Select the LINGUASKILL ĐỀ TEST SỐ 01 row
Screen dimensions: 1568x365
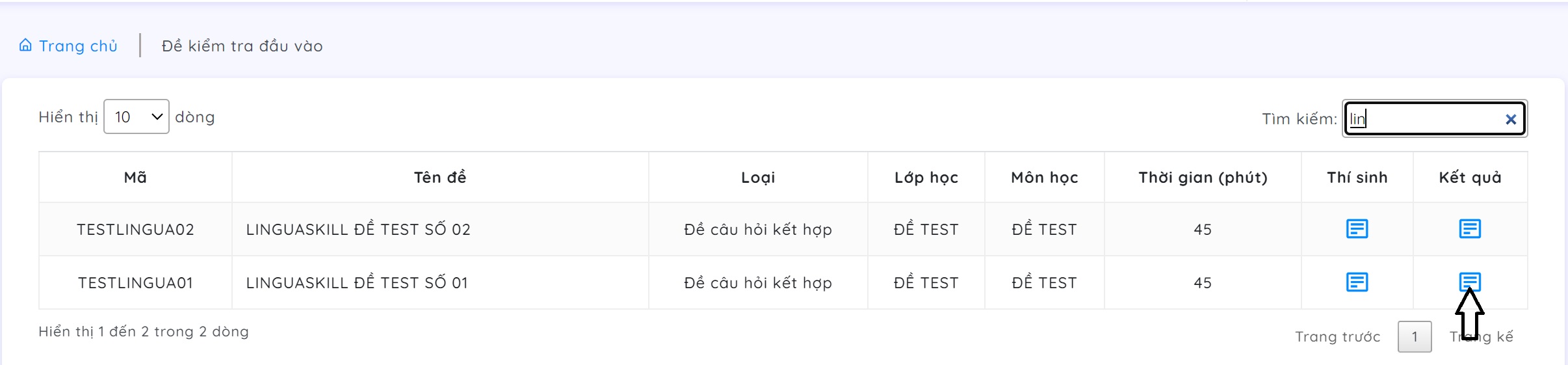pos(357,283)
